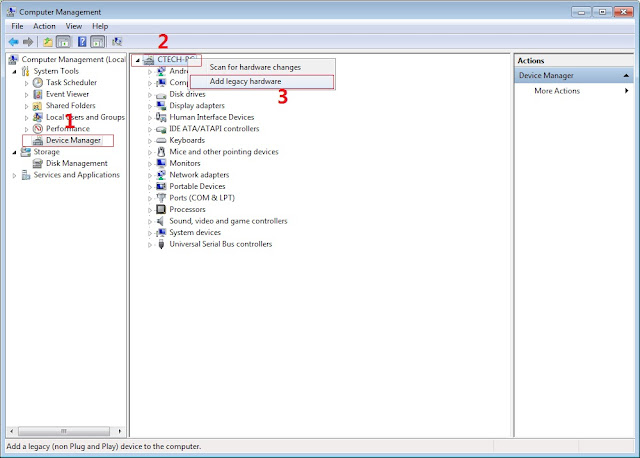Expand the Network adapters category
The width and height of the screenshot is (640, 458).
[150, 176]
